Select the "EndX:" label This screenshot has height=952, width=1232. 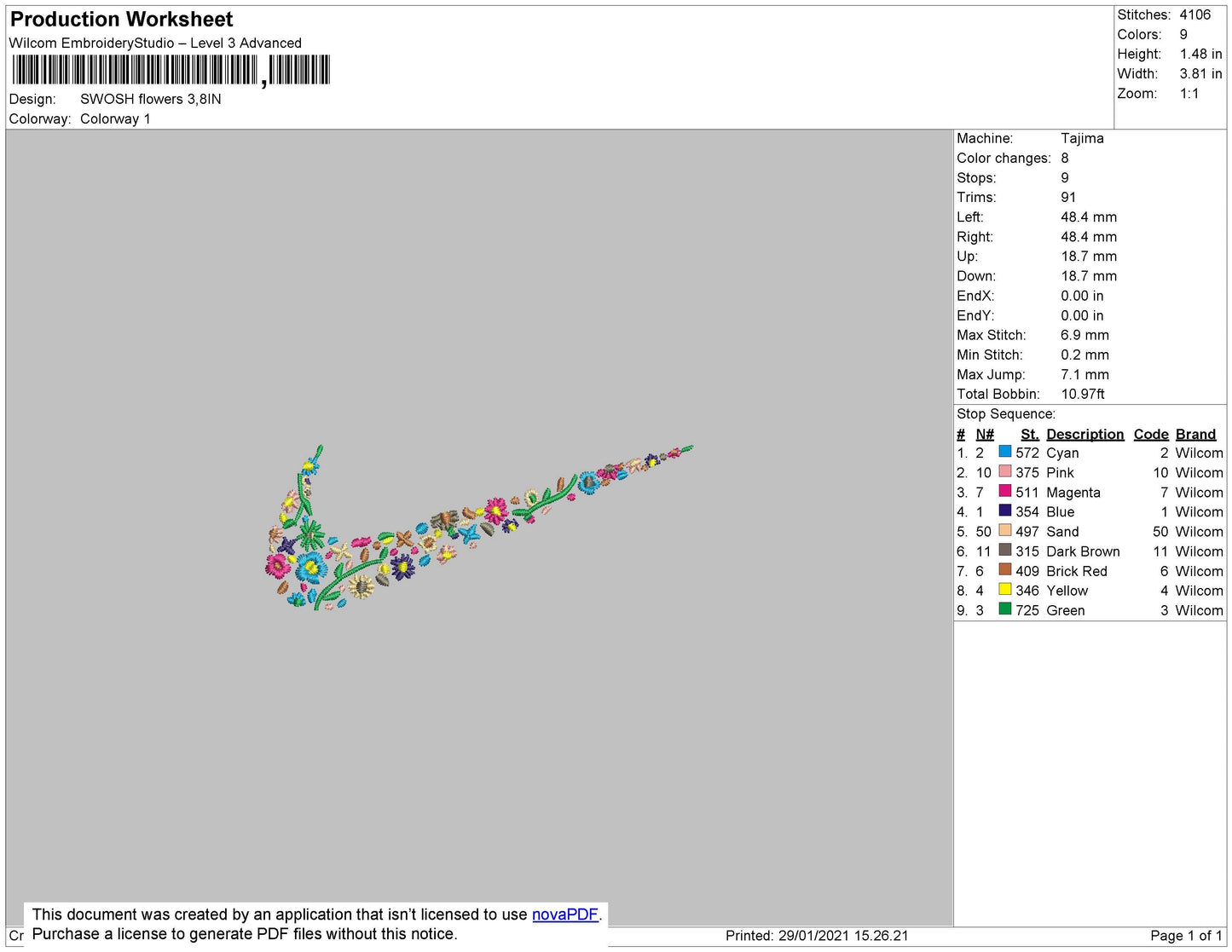tap(975, 296)
